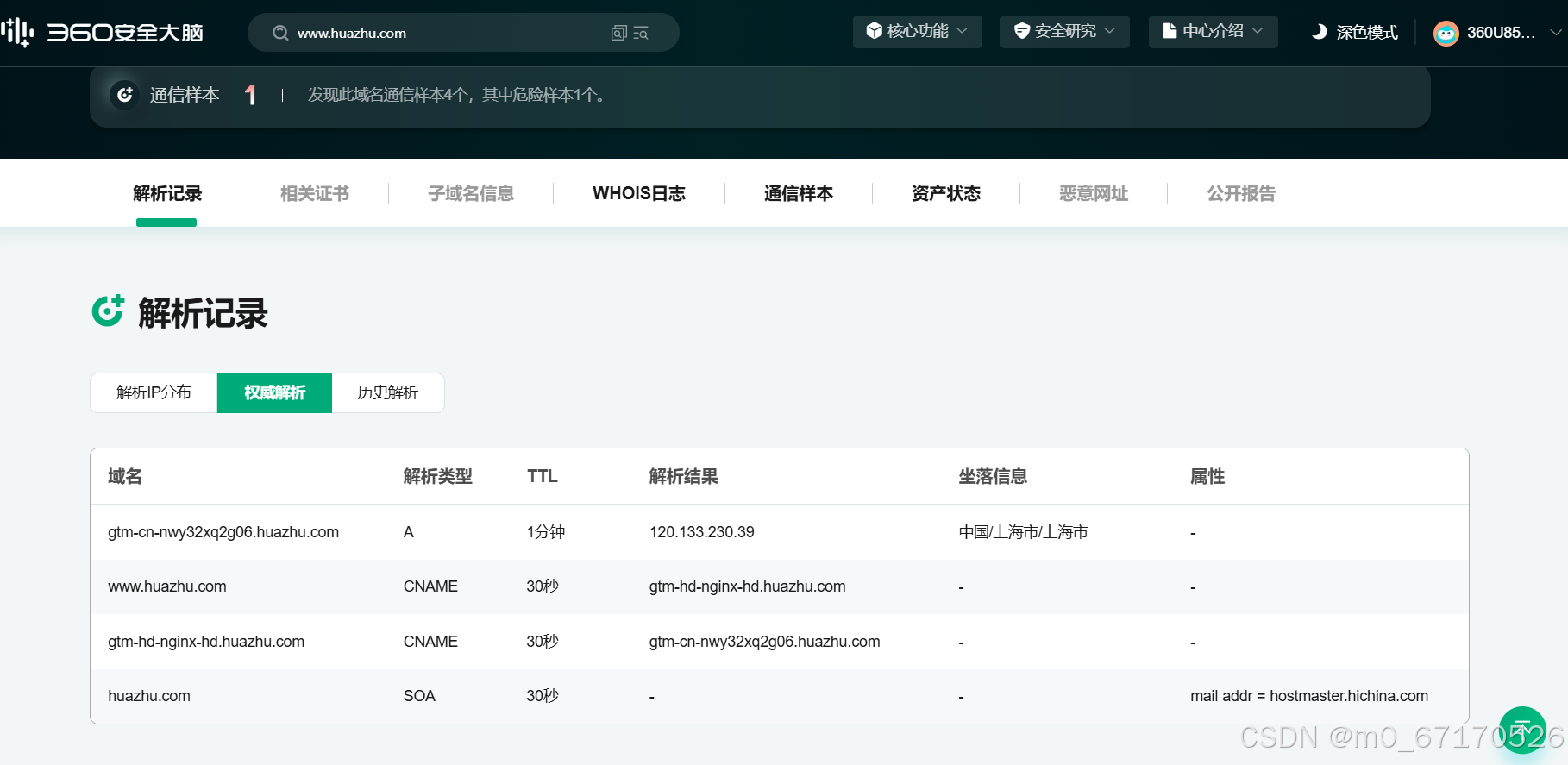Click the TTL column header
Viewport: 1568px width, 765px height.
pos(543,476)
